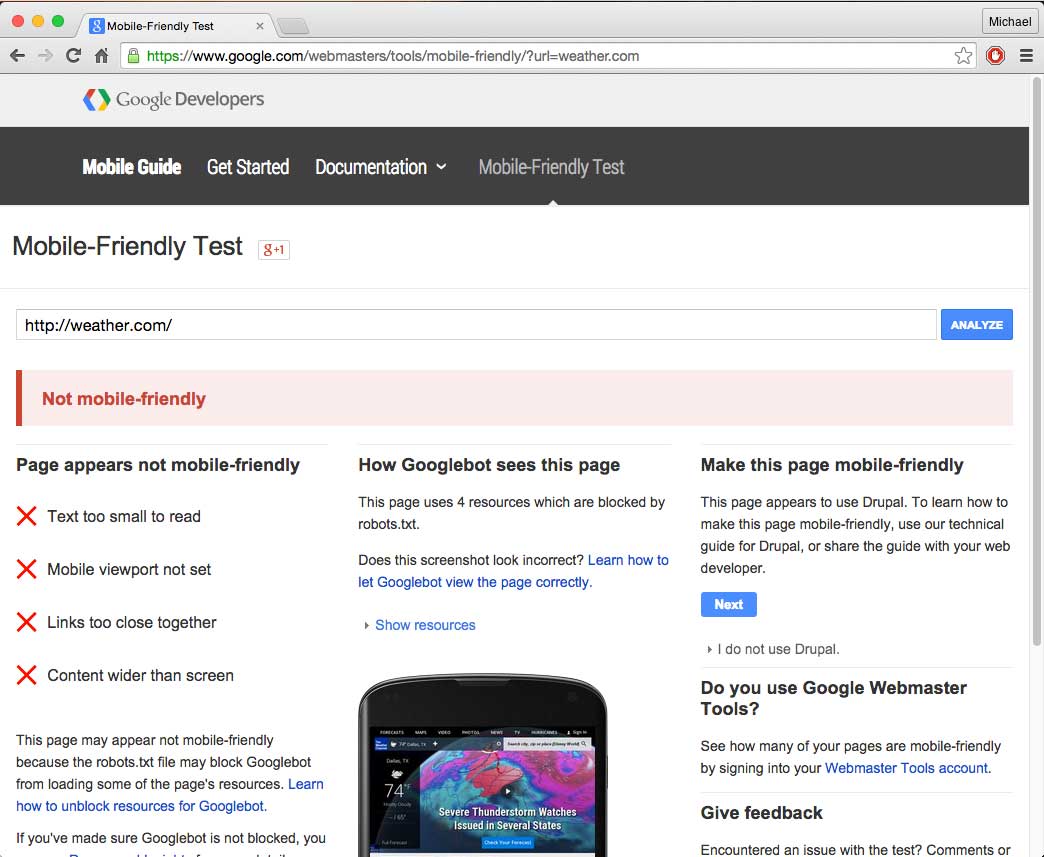Image resolution: width=1044 pixels, height=857 pixels.
Task: Click the red X beside Links too close together
Action: tap(27, 622)
